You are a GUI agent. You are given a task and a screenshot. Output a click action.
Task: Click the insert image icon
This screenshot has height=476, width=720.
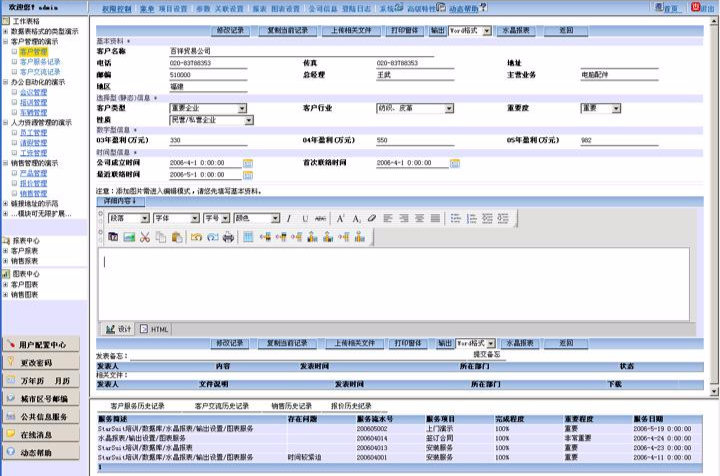129,237
